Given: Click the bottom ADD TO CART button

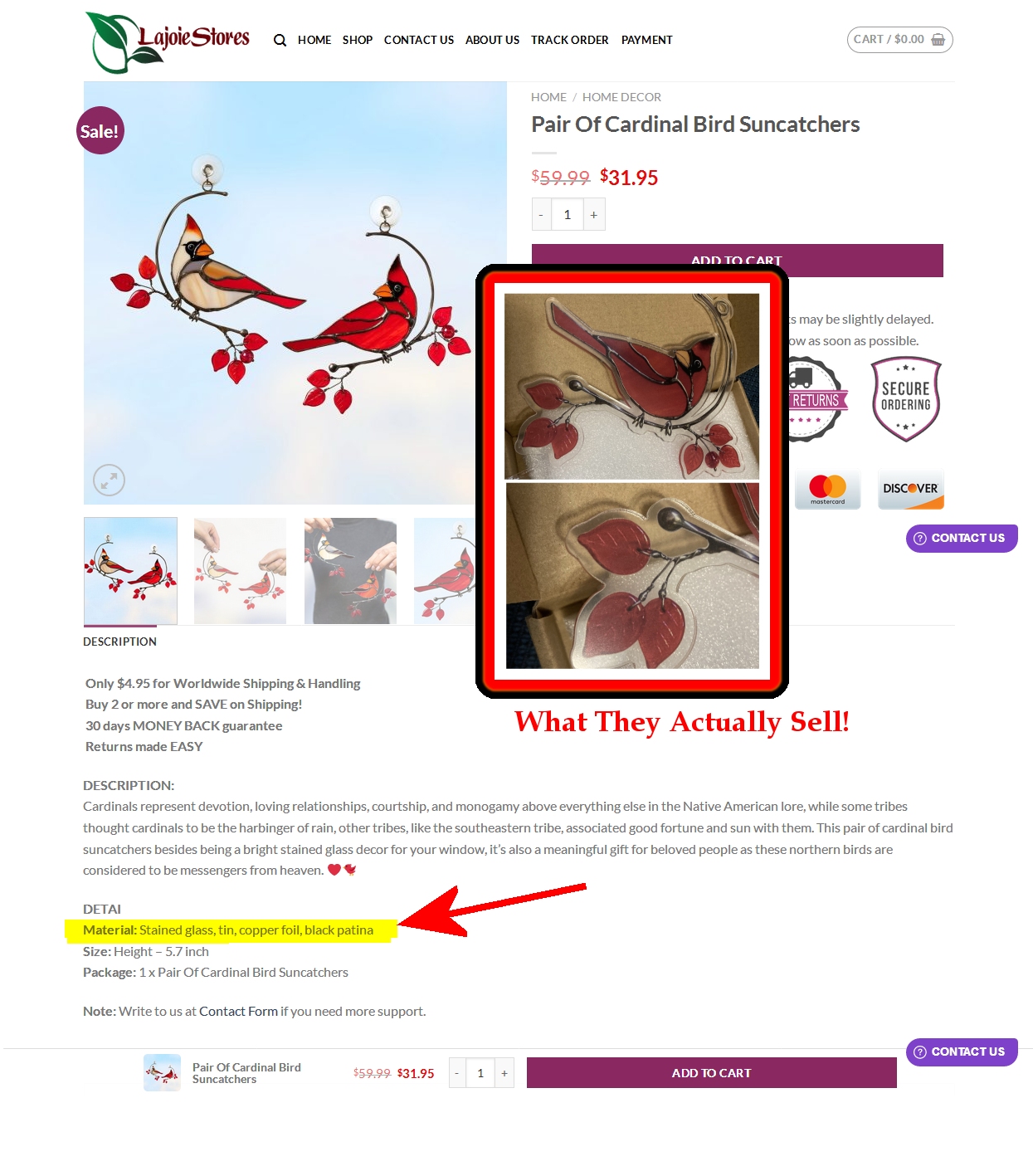Looking at the screenshot, I should pyautogui.click(x=711, y=1073).
